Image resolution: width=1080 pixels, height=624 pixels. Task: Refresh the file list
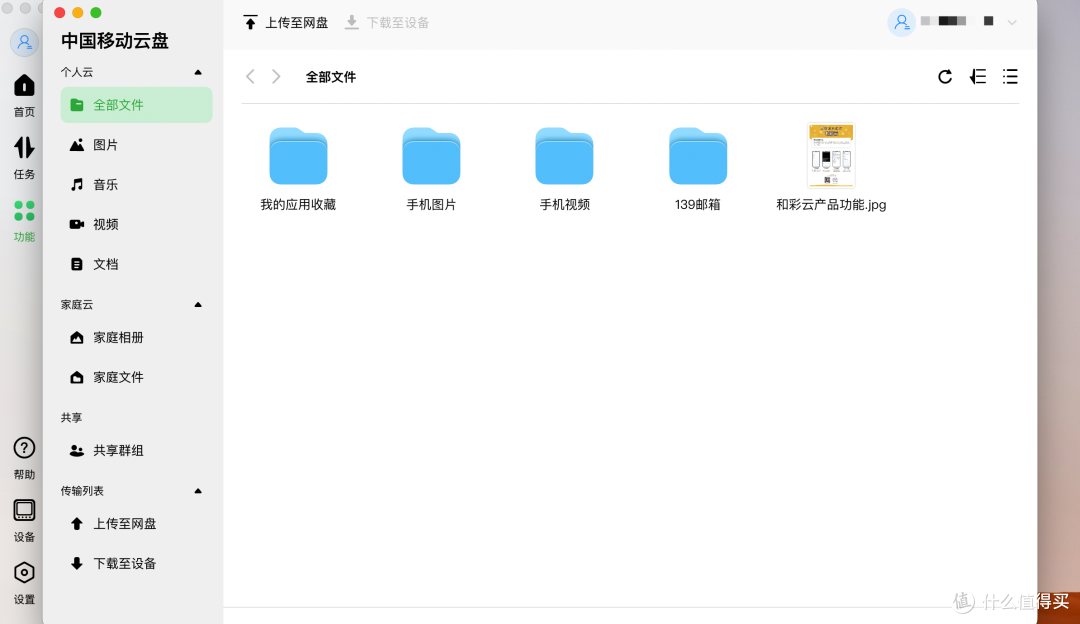(x=945, y=76)
